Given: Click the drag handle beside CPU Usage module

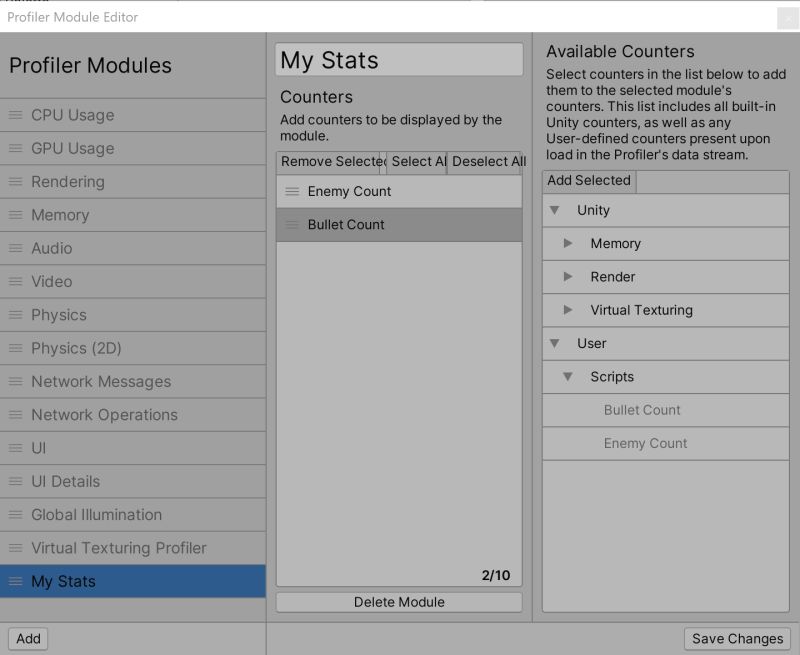Looking at the screenshot, I should pos(15,115).
